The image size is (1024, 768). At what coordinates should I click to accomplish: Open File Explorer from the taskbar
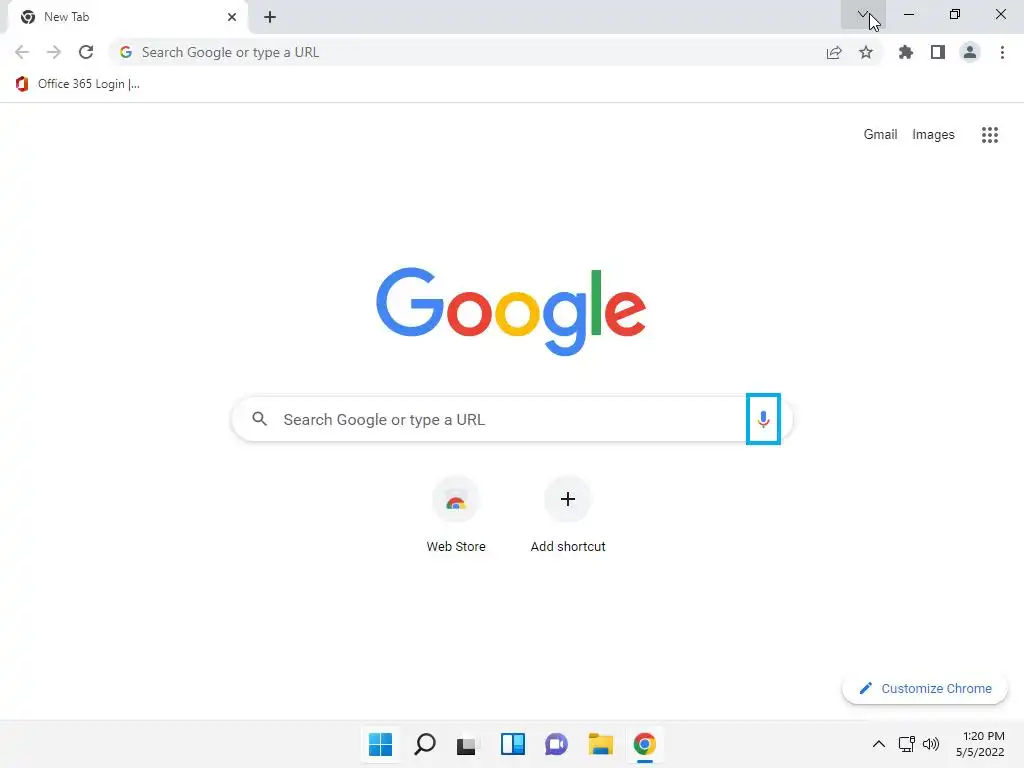601,744
